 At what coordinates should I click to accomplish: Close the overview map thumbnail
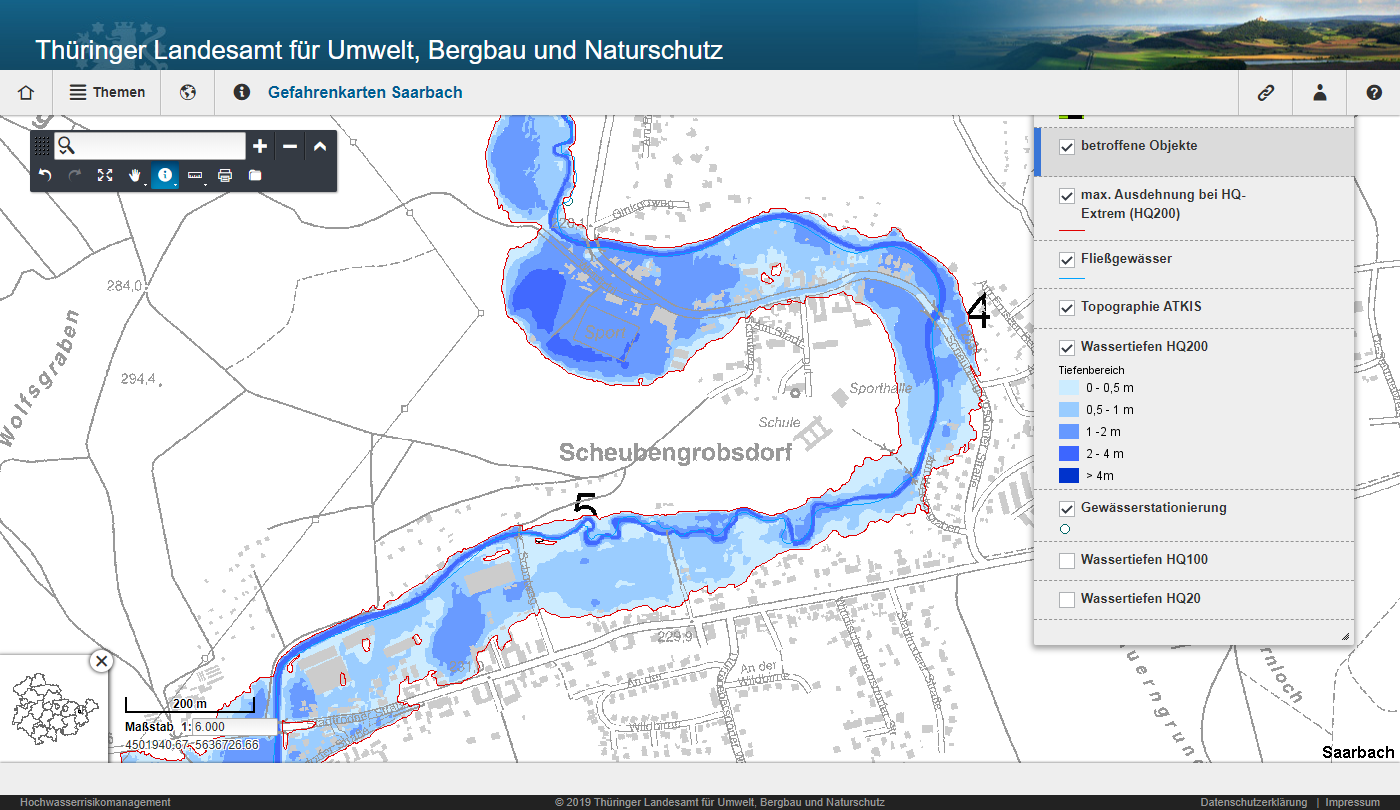click(x=101, y=661)
